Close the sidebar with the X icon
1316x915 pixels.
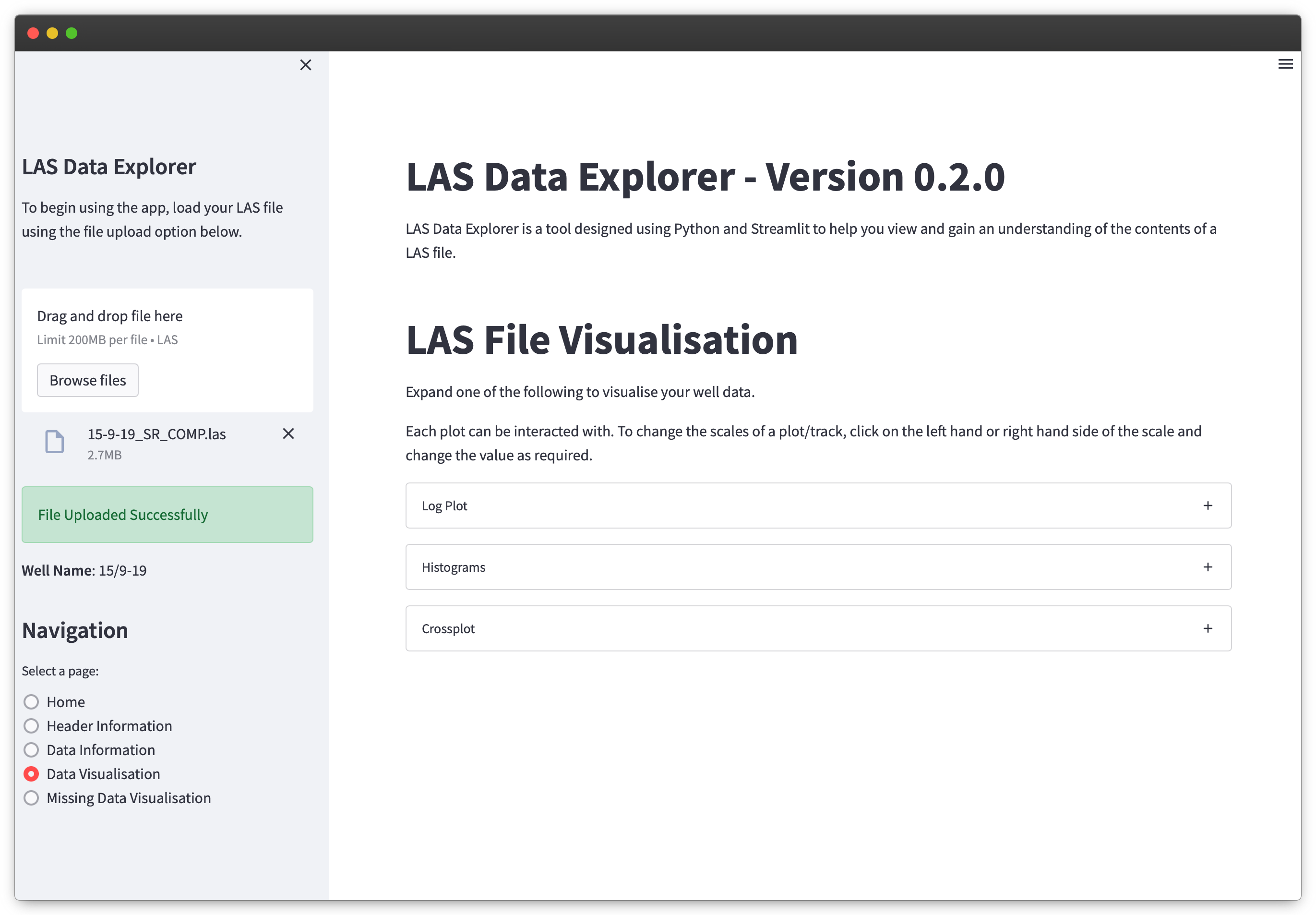pos(306,65)
